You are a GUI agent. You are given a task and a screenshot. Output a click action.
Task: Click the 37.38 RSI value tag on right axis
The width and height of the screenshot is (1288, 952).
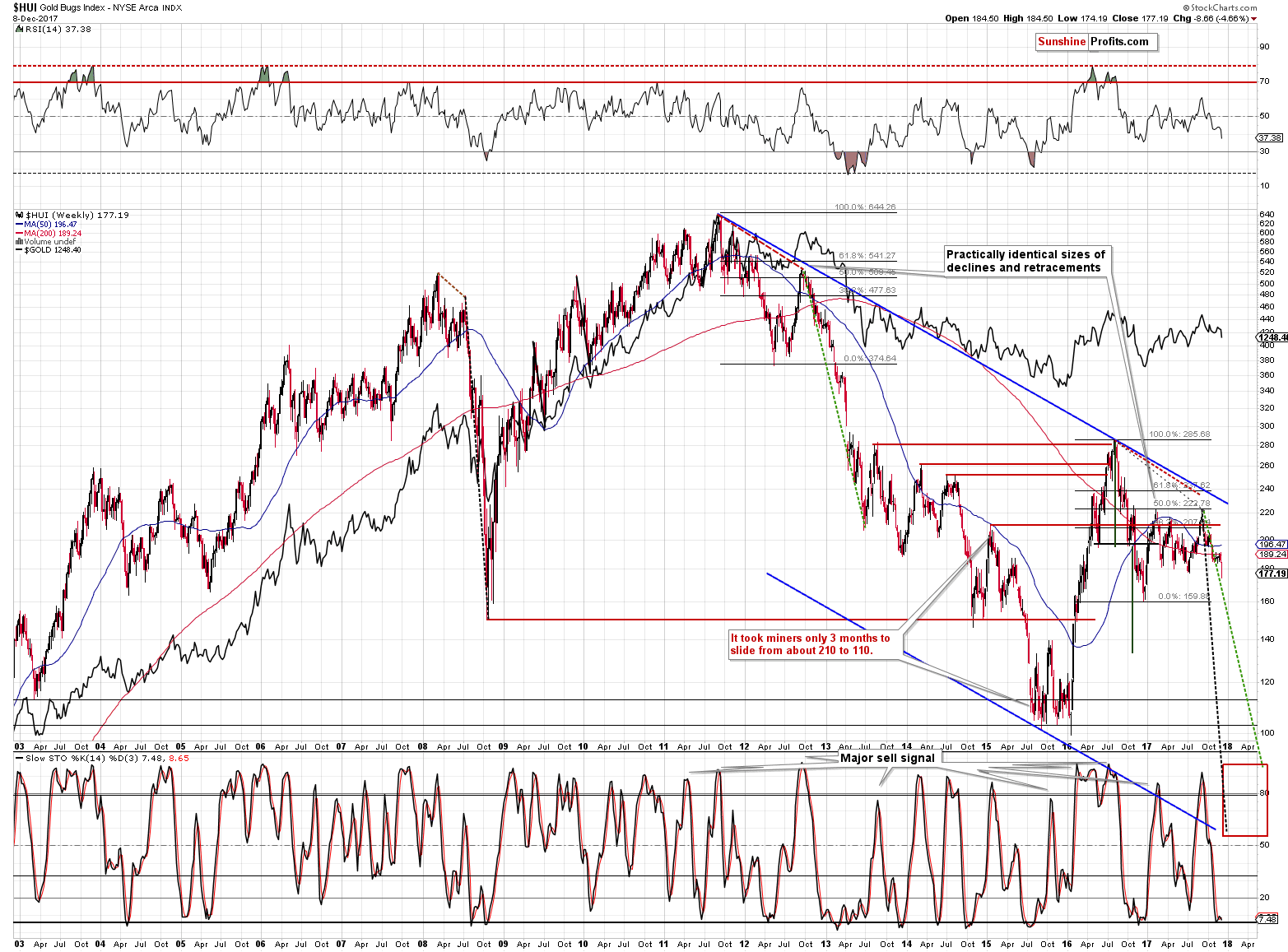1271,138
